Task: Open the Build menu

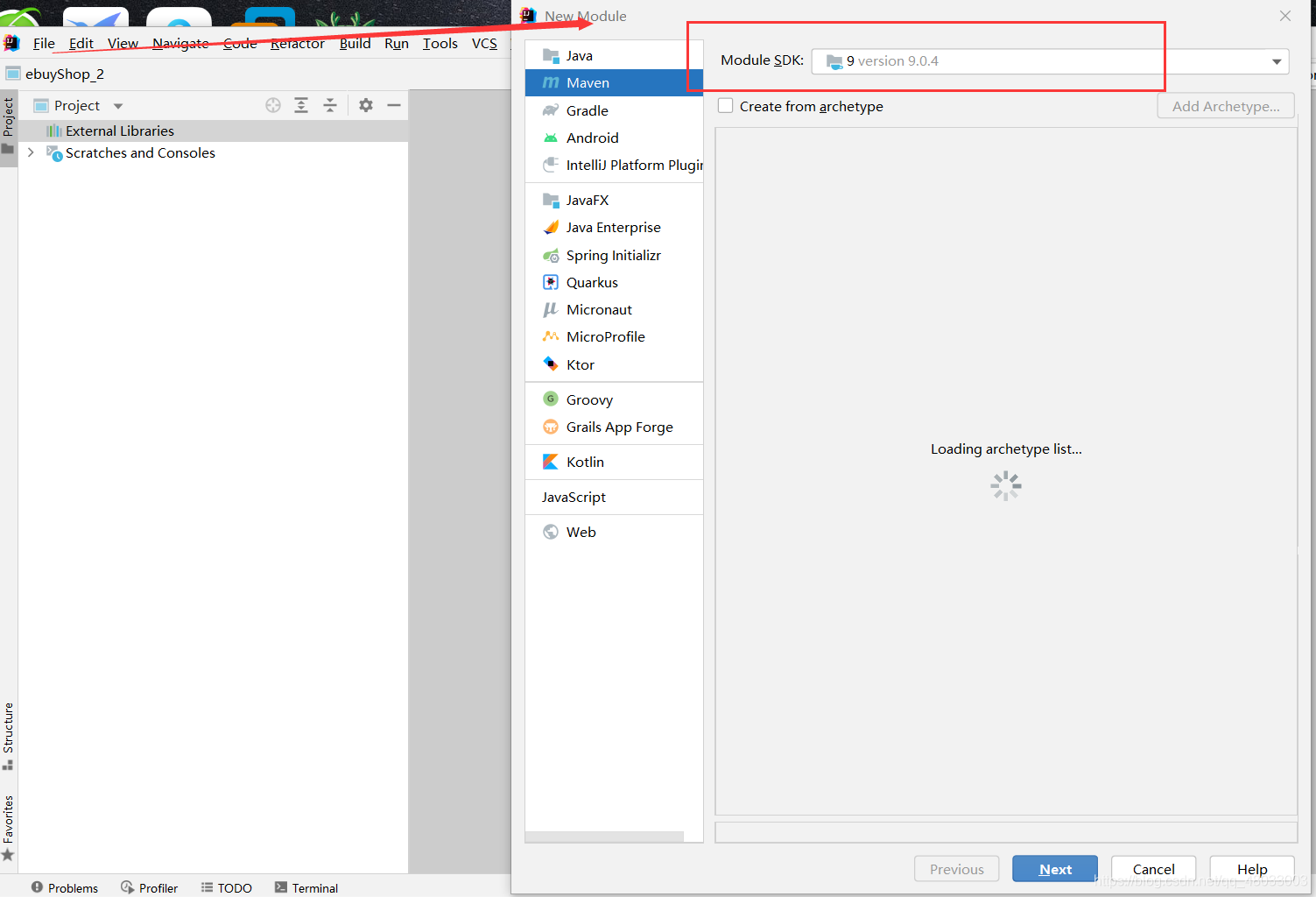Action: tap(355, 43)
